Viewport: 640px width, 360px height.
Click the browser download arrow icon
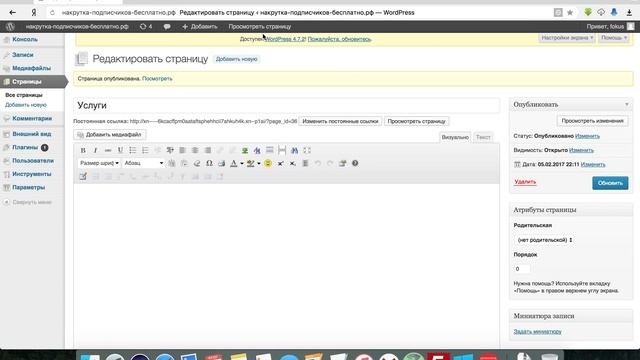tap(629, 13)
